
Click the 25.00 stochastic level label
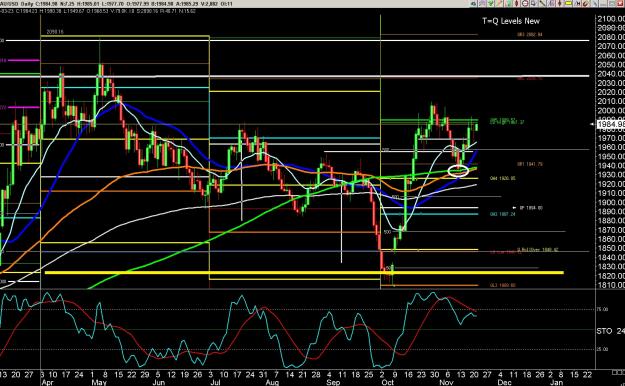pyautogui.click(x=603, y=349)
